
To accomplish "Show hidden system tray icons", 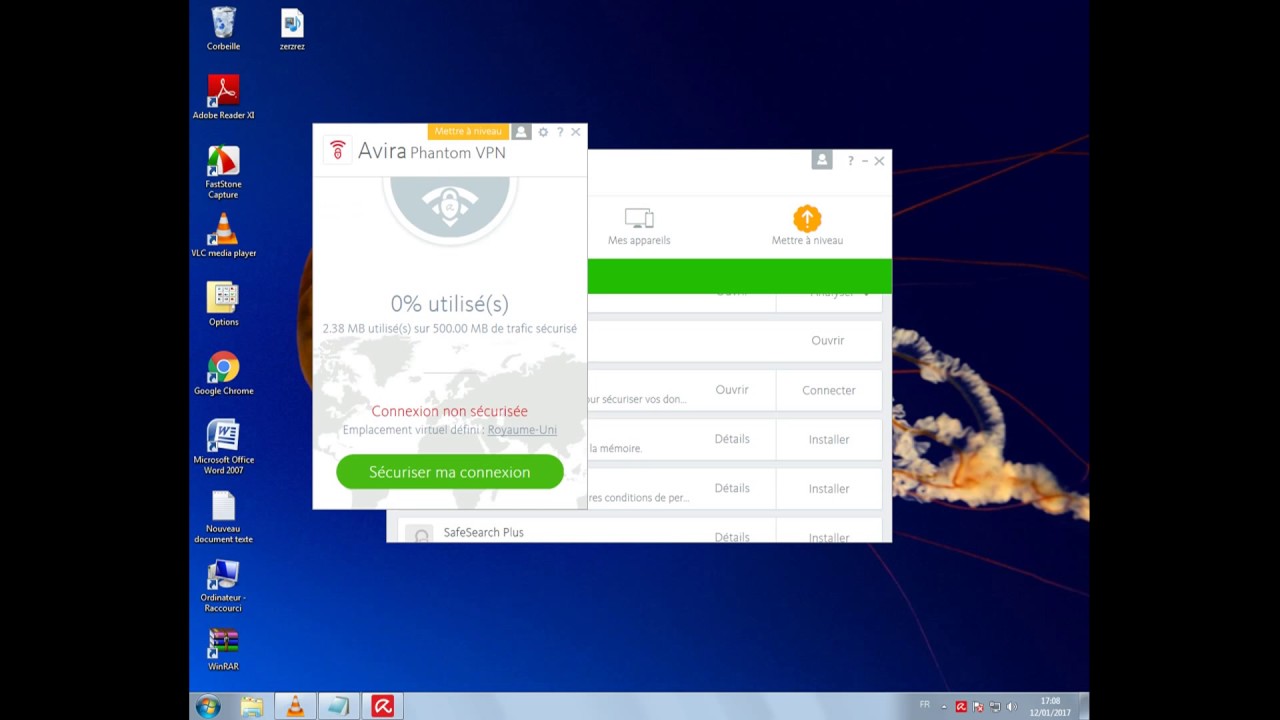I will [943, 706].
